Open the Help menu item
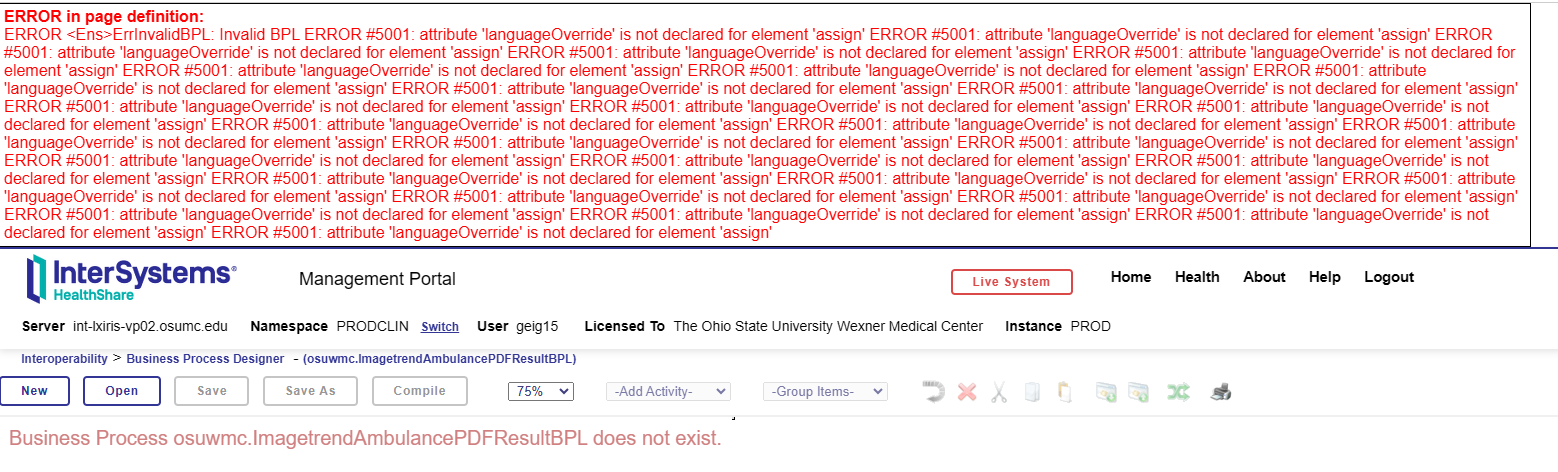This screenshot has height=472, width=1558. click(x=1325, y=277)
